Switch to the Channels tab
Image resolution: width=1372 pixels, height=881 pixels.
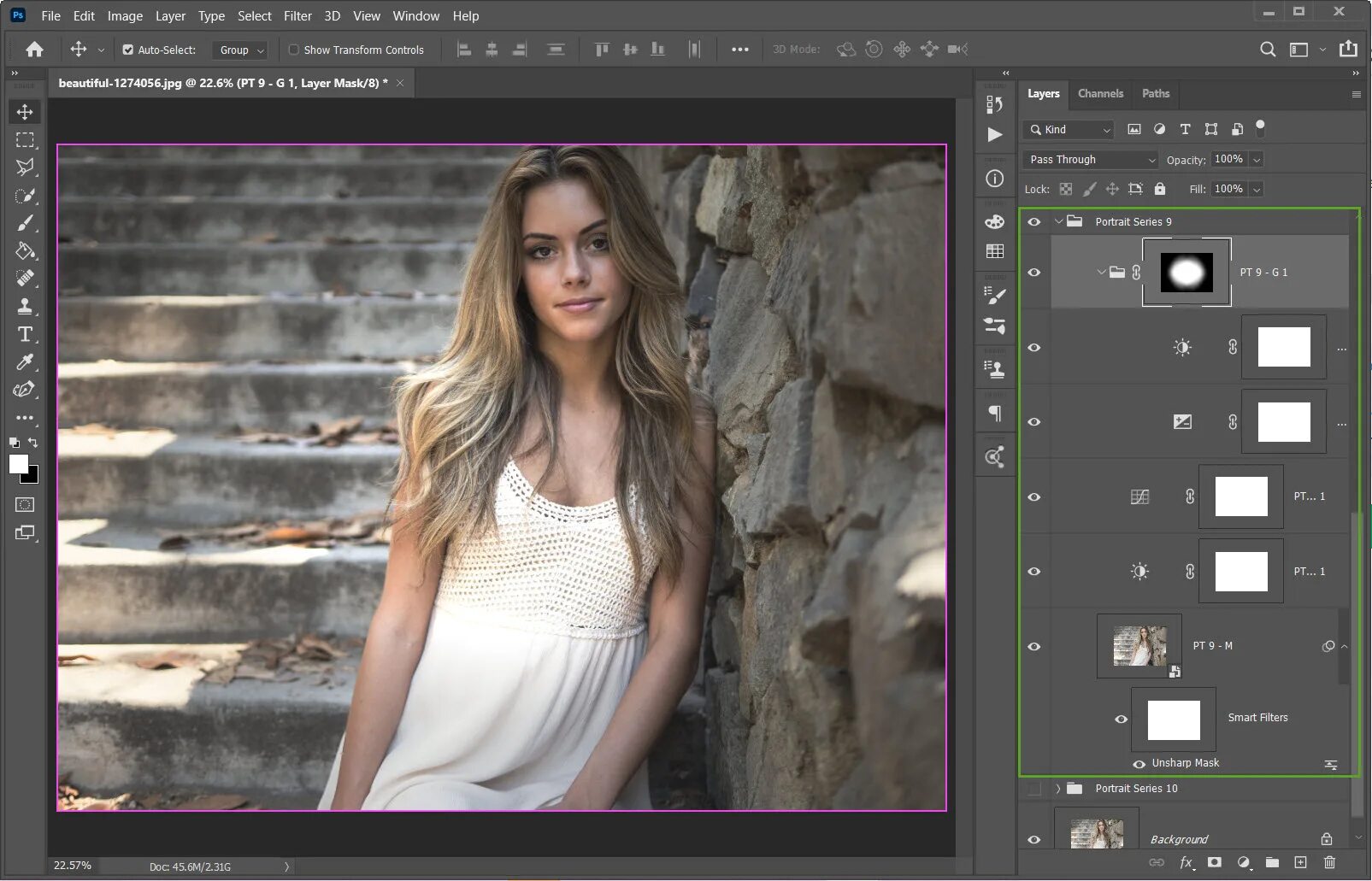click(1100, 93)
